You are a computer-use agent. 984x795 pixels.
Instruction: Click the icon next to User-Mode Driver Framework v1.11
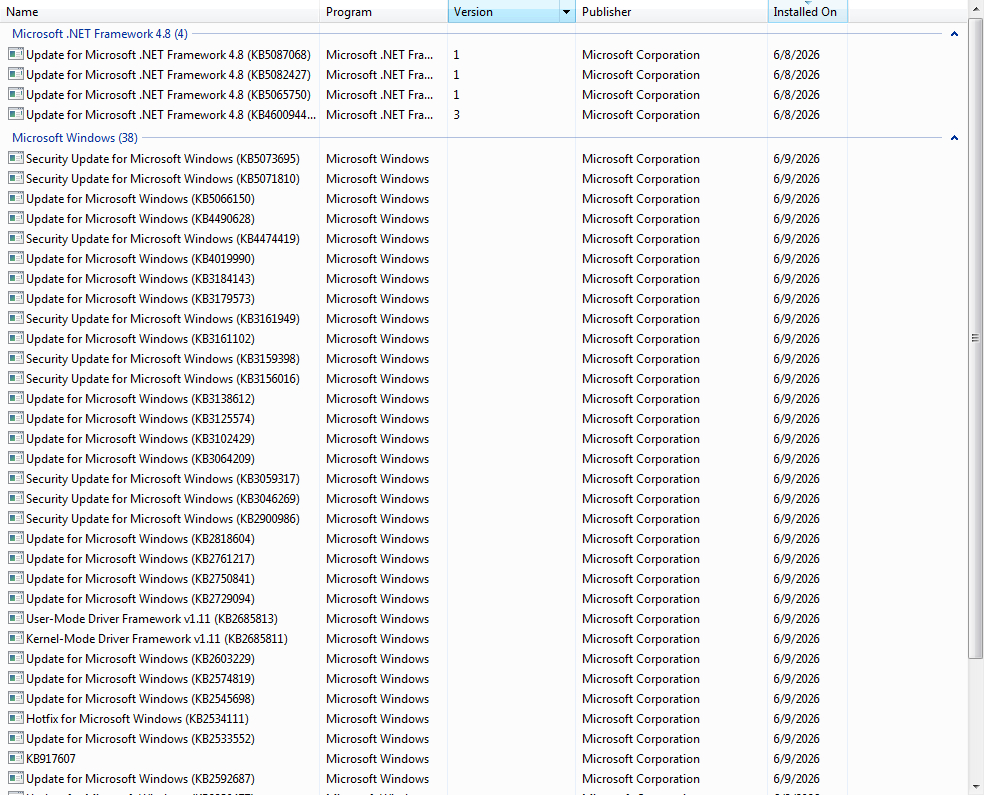pyautogui.click(x=16, y=619)
